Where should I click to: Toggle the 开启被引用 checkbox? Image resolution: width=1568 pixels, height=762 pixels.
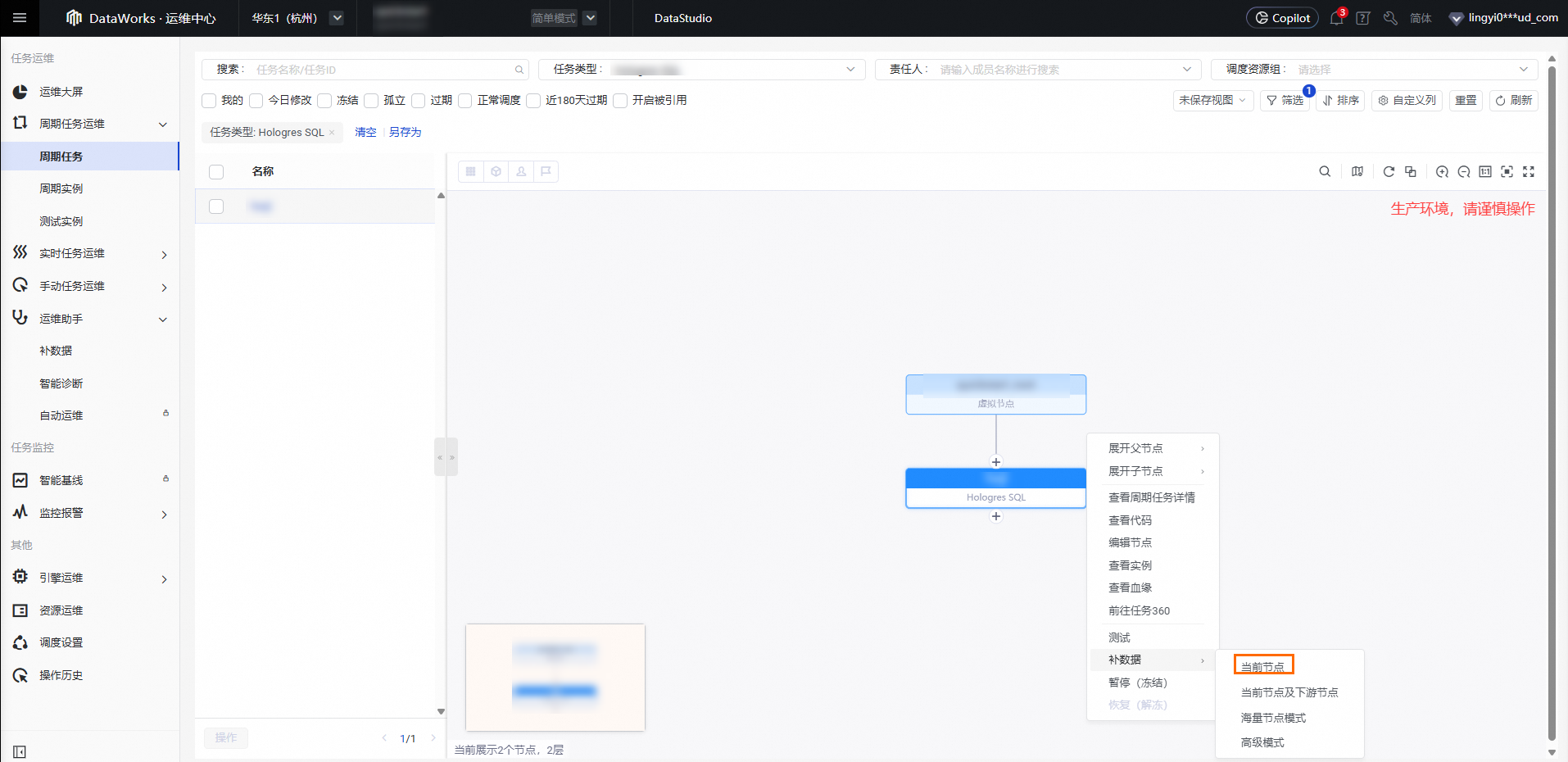click(620, 100)
